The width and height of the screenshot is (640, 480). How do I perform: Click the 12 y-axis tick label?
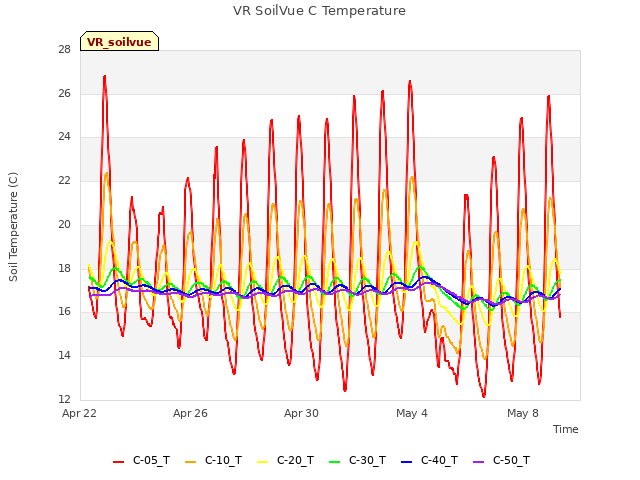pos(64,399)
